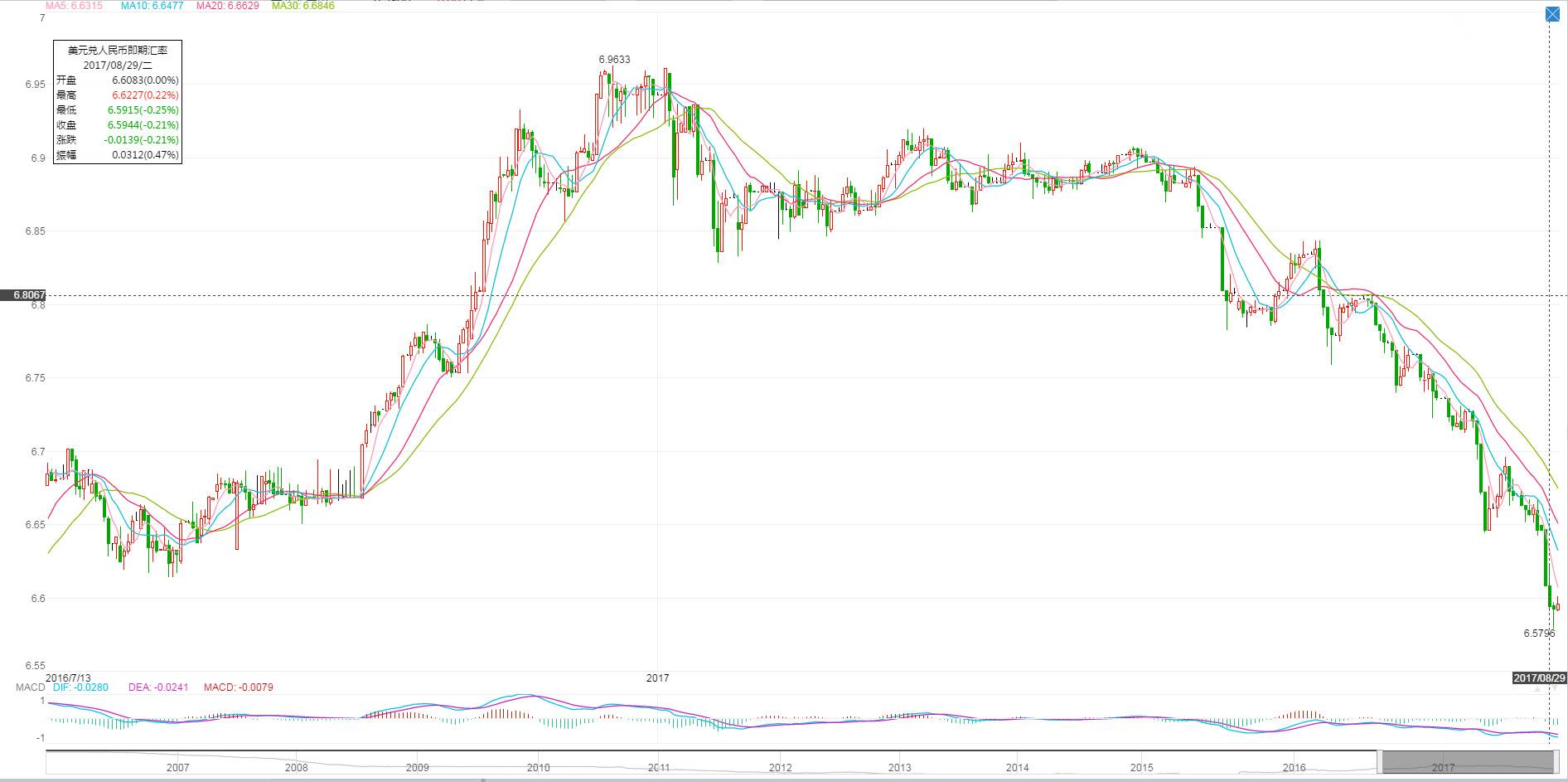1568x782 pixels.
Task: Select 2009 on the bottom timeline
Action: coord(418,768)
